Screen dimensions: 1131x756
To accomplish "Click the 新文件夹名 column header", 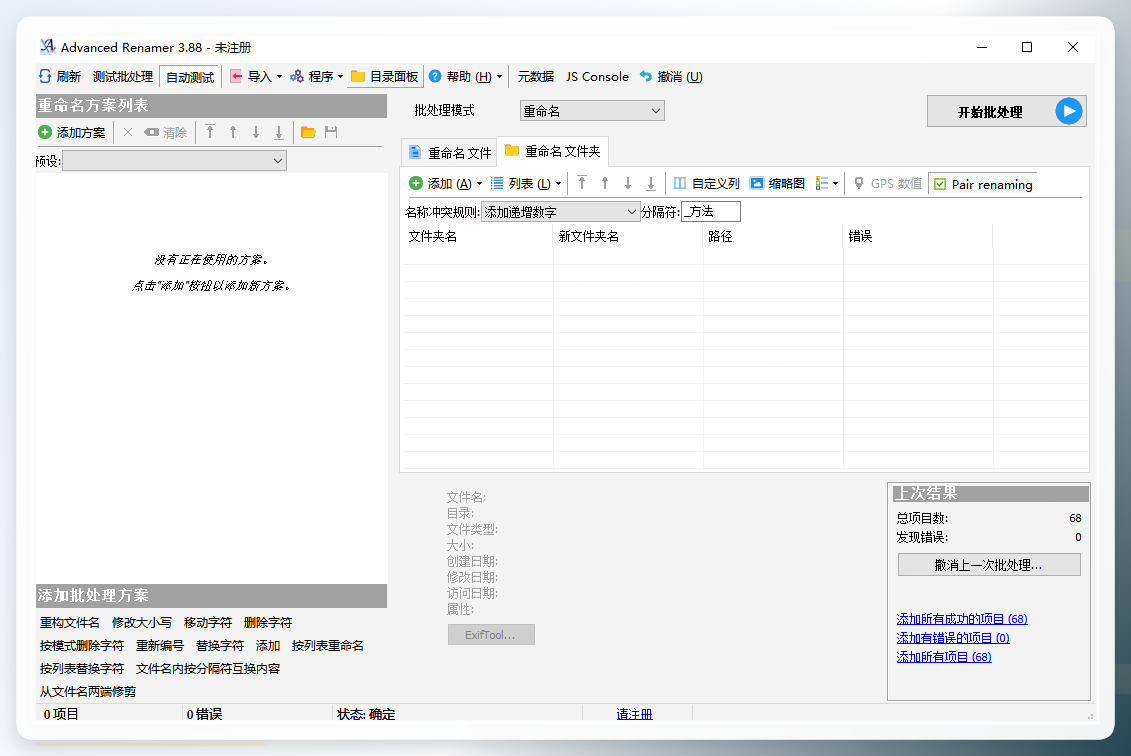I will click(628, 236).
